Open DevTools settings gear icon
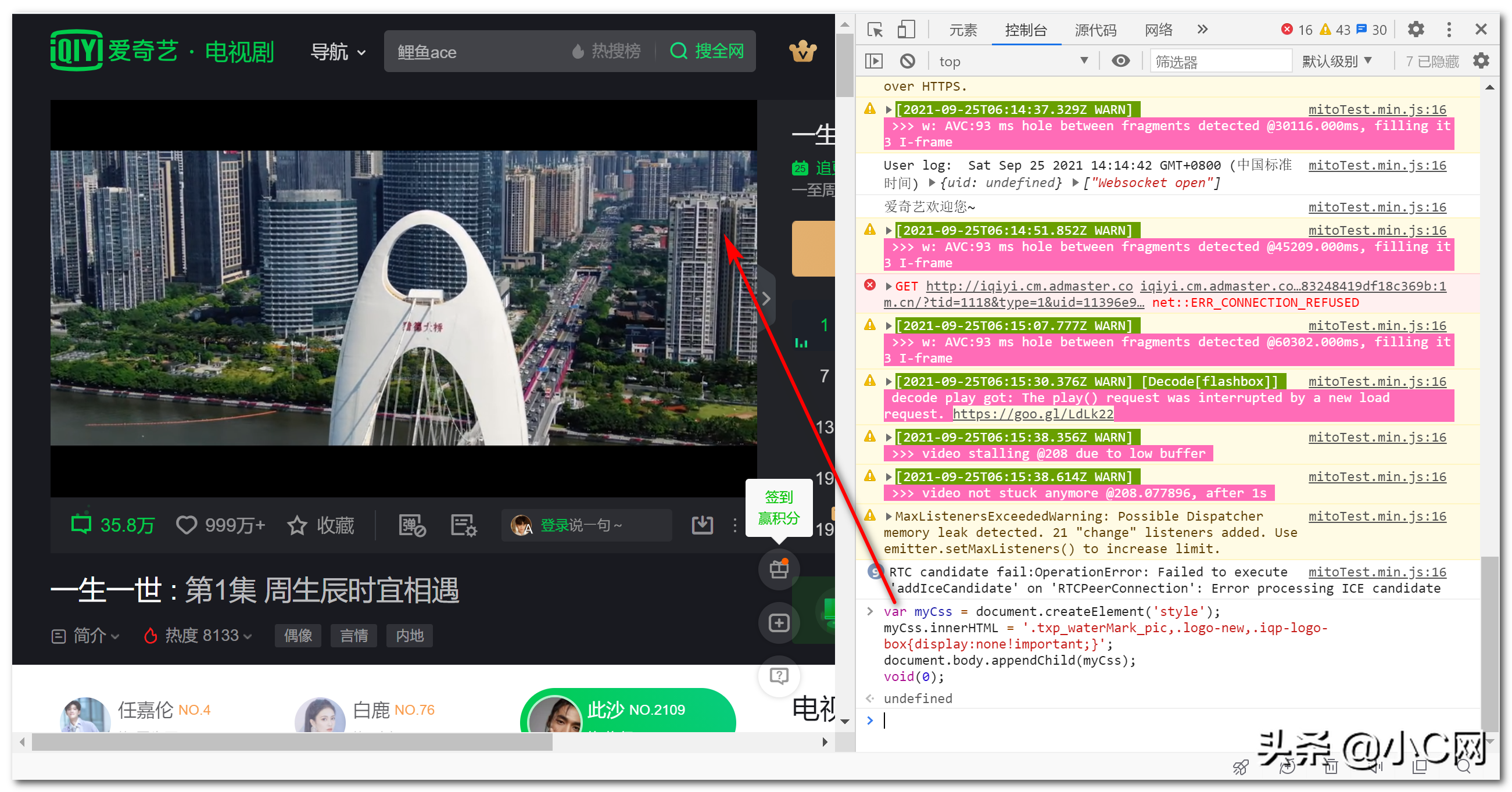Screen dimensions: 1512x792 [1416, 30]
